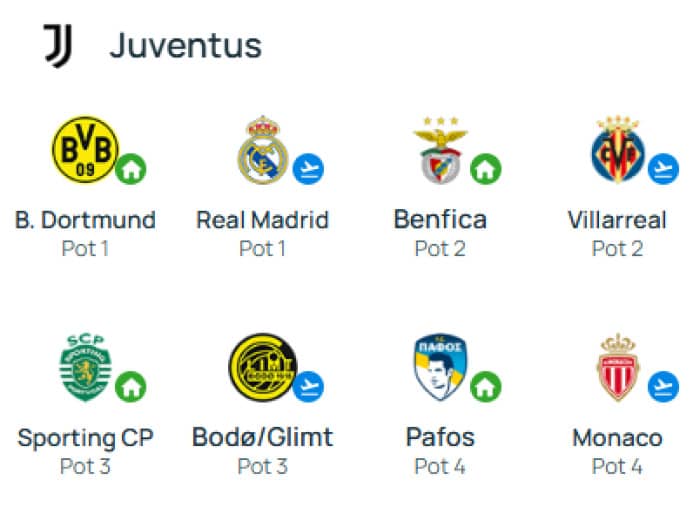Open the Pafos name label
The image size is (700, 513).
coord(440,438)
